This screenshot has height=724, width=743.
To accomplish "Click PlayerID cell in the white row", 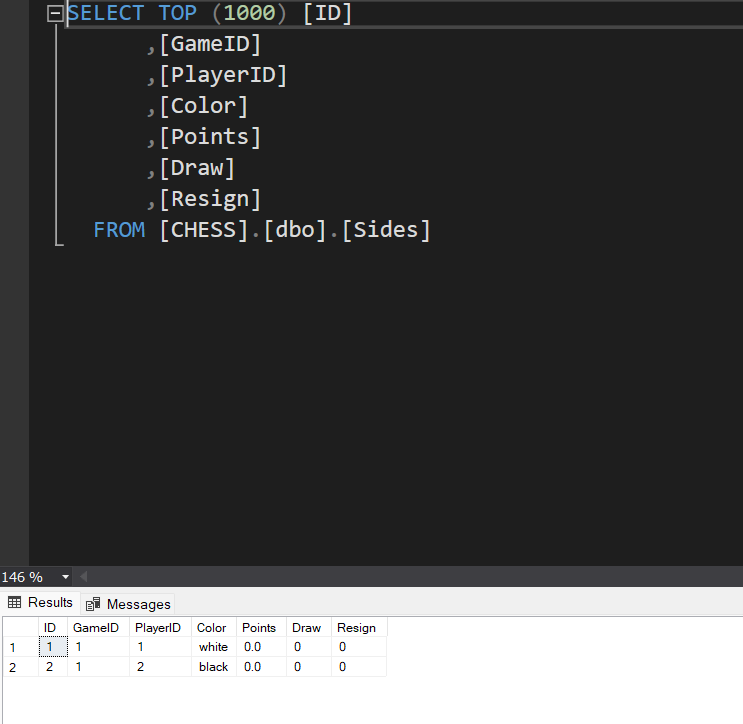I will tap(160, 647).
